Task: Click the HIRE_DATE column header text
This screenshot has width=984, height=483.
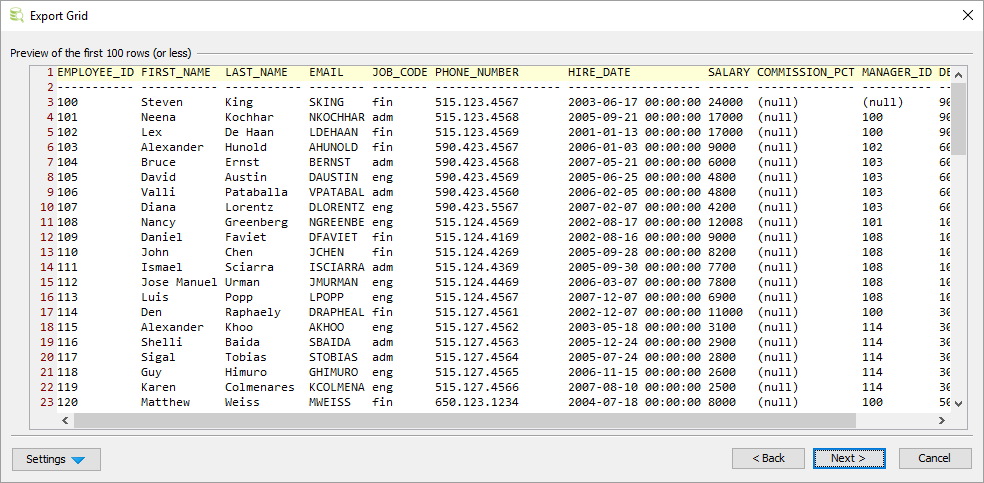Action: [x=599, y=72]
